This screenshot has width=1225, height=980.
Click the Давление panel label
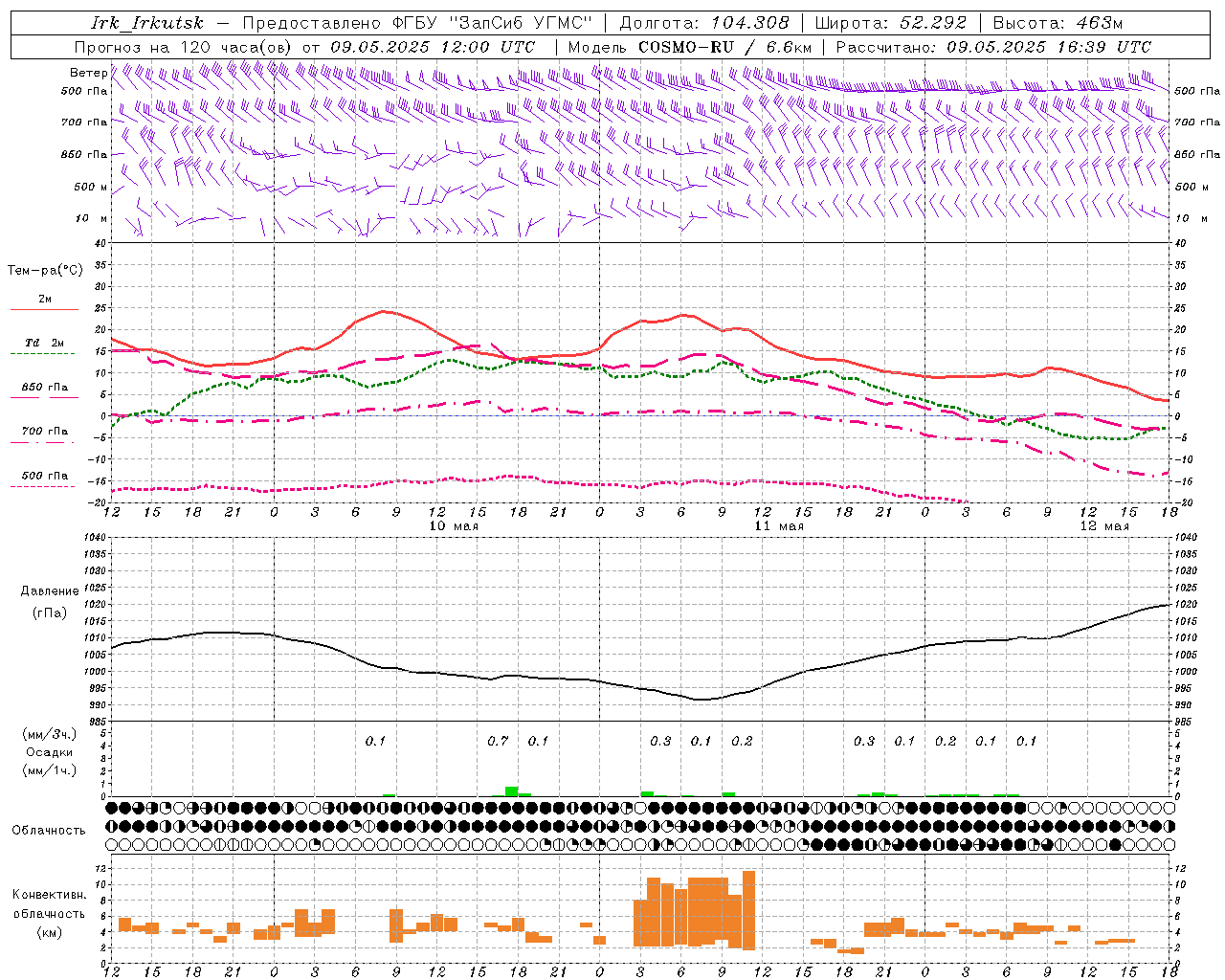pos(50,591)
